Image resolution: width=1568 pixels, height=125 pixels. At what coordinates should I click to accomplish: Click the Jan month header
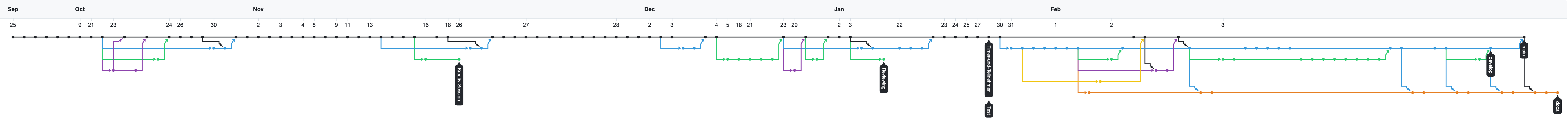839,9
